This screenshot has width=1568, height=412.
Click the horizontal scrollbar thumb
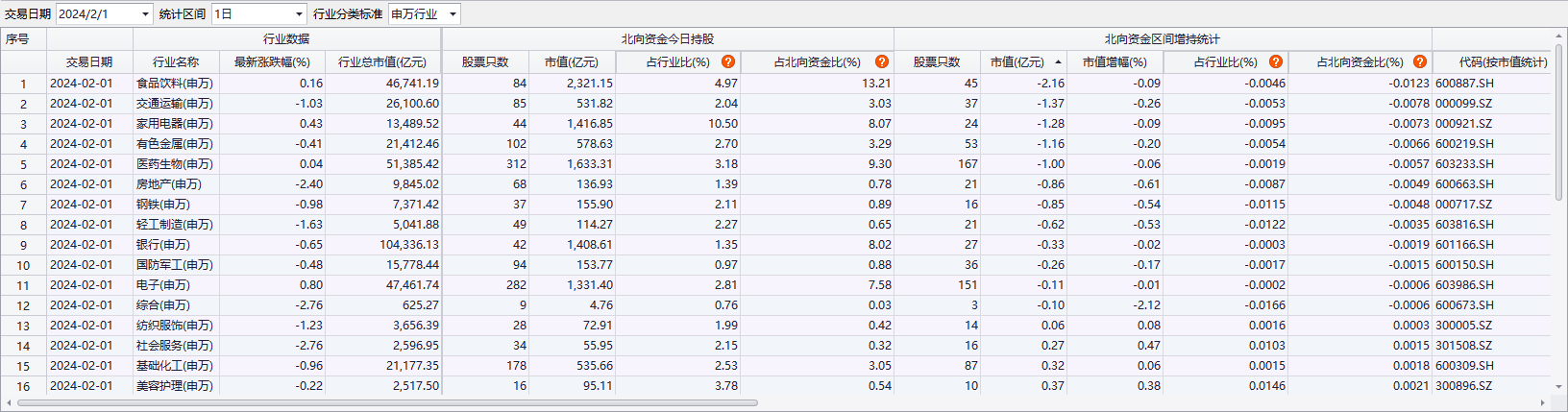point(384,403)
